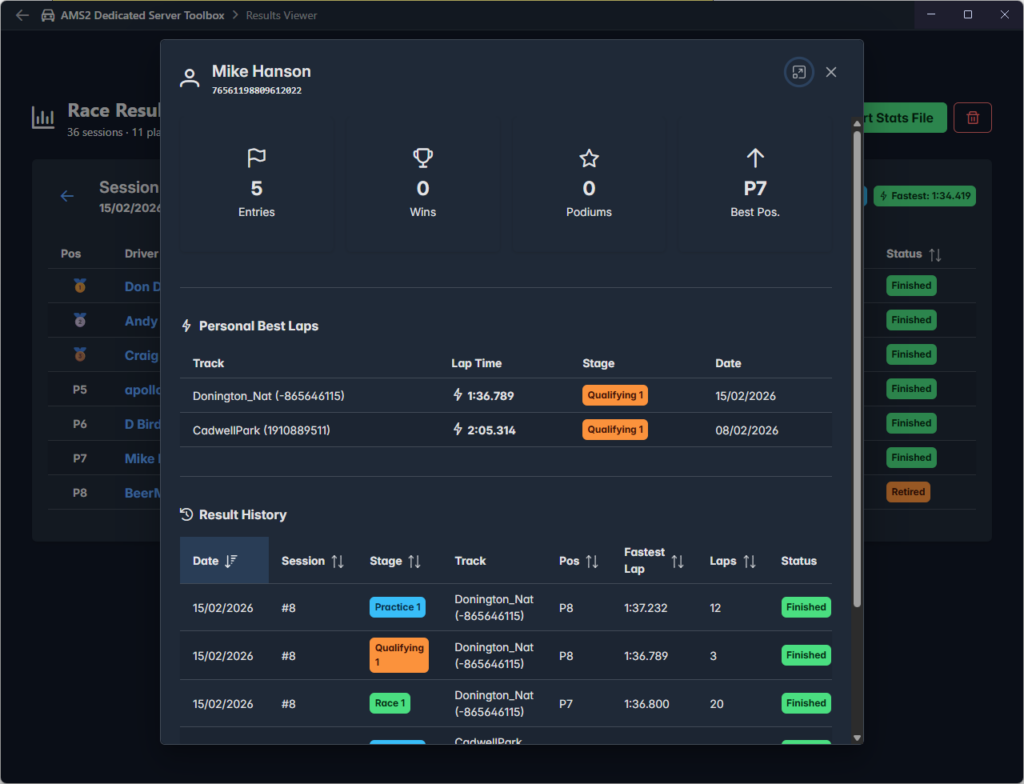Click the dialog scrollbar down arrow
This screenshot has height=784, width=1024.
pos(856,738)
